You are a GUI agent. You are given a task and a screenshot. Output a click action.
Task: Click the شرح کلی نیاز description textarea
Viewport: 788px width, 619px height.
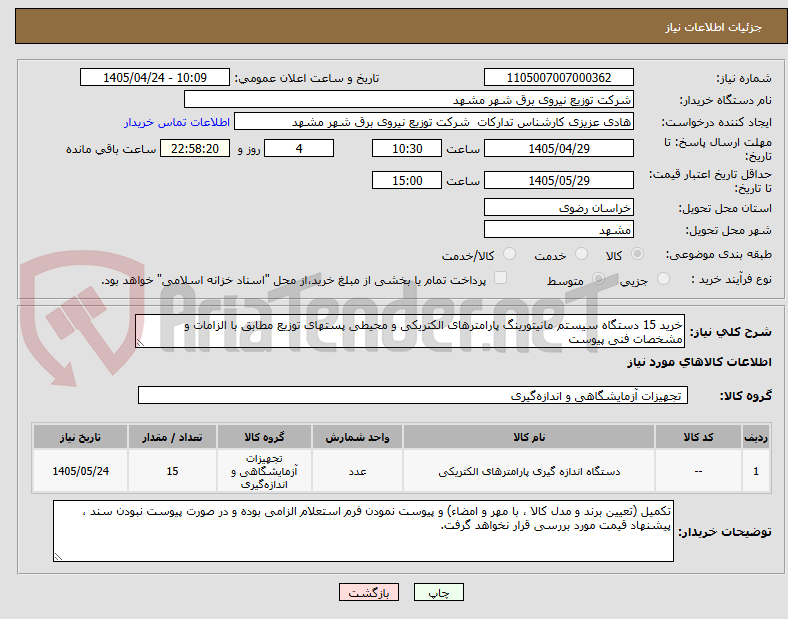click(x=410, y=332)
